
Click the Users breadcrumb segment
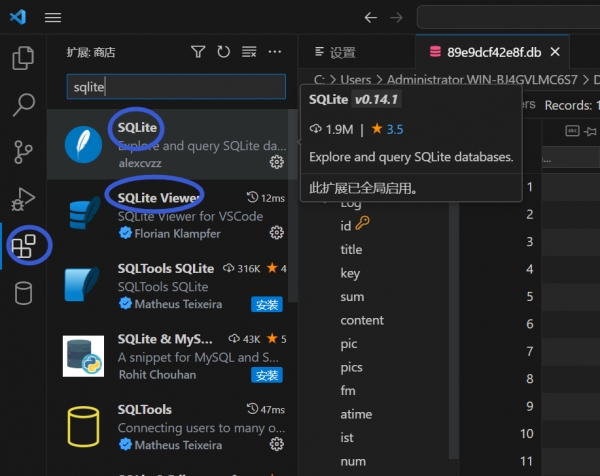tap(355, 80)
